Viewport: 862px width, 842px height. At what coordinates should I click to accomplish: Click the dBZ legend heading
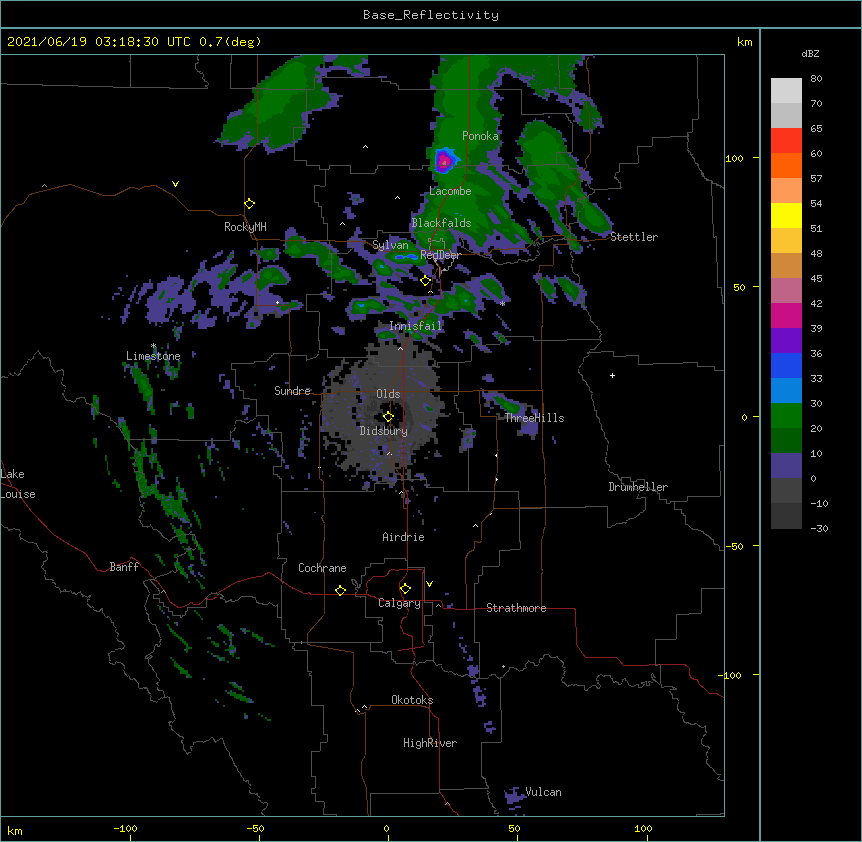pos(810,53)
